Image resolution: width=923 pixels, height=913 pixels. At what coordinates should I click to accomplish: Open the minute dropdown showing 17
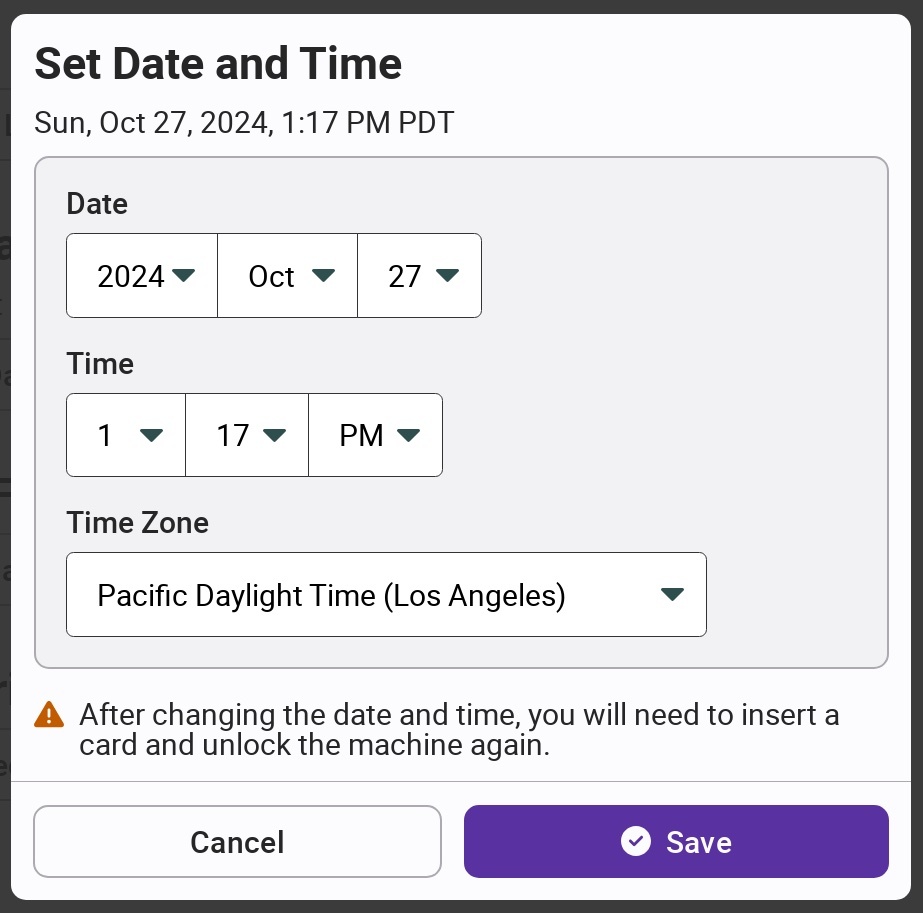click(x=247, y=435)
